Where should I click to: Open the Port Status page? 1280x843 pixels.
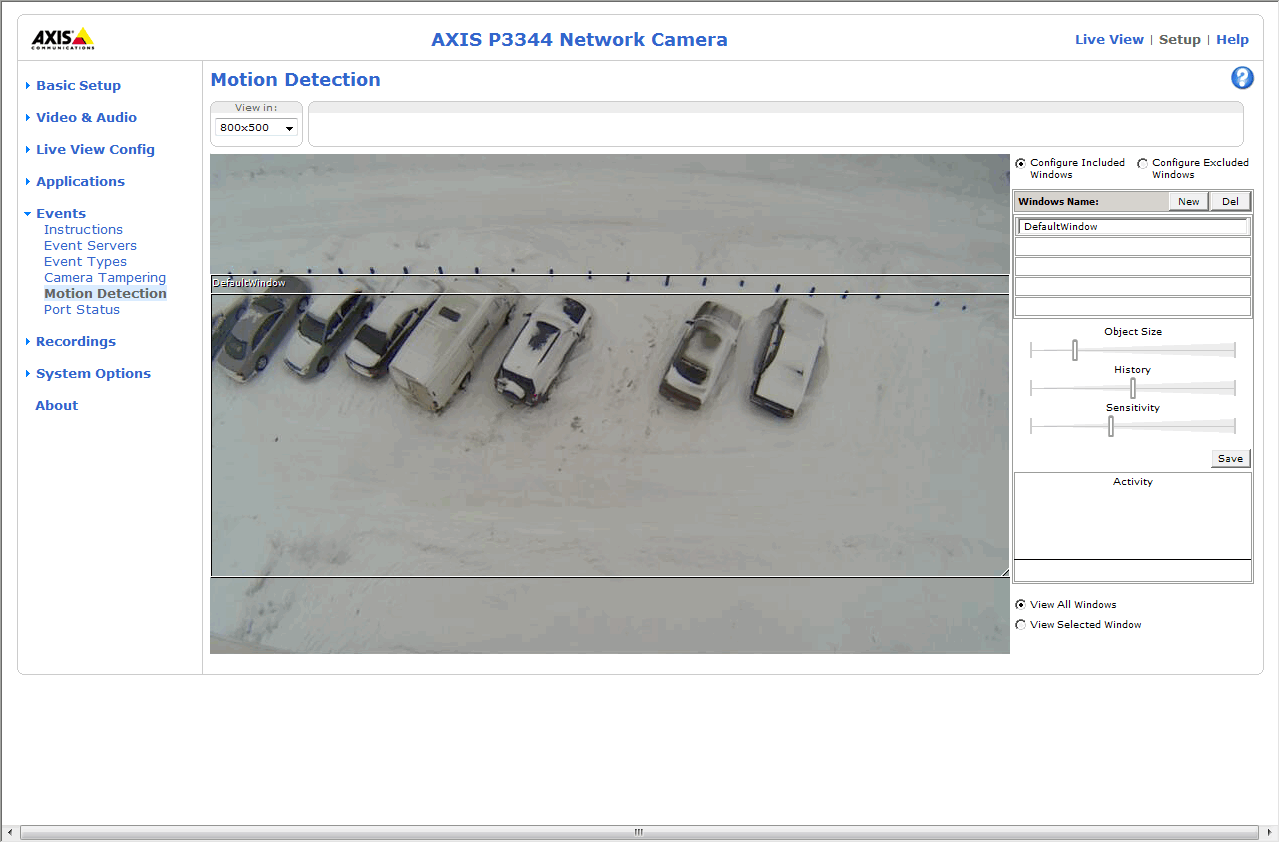(82, 310)
